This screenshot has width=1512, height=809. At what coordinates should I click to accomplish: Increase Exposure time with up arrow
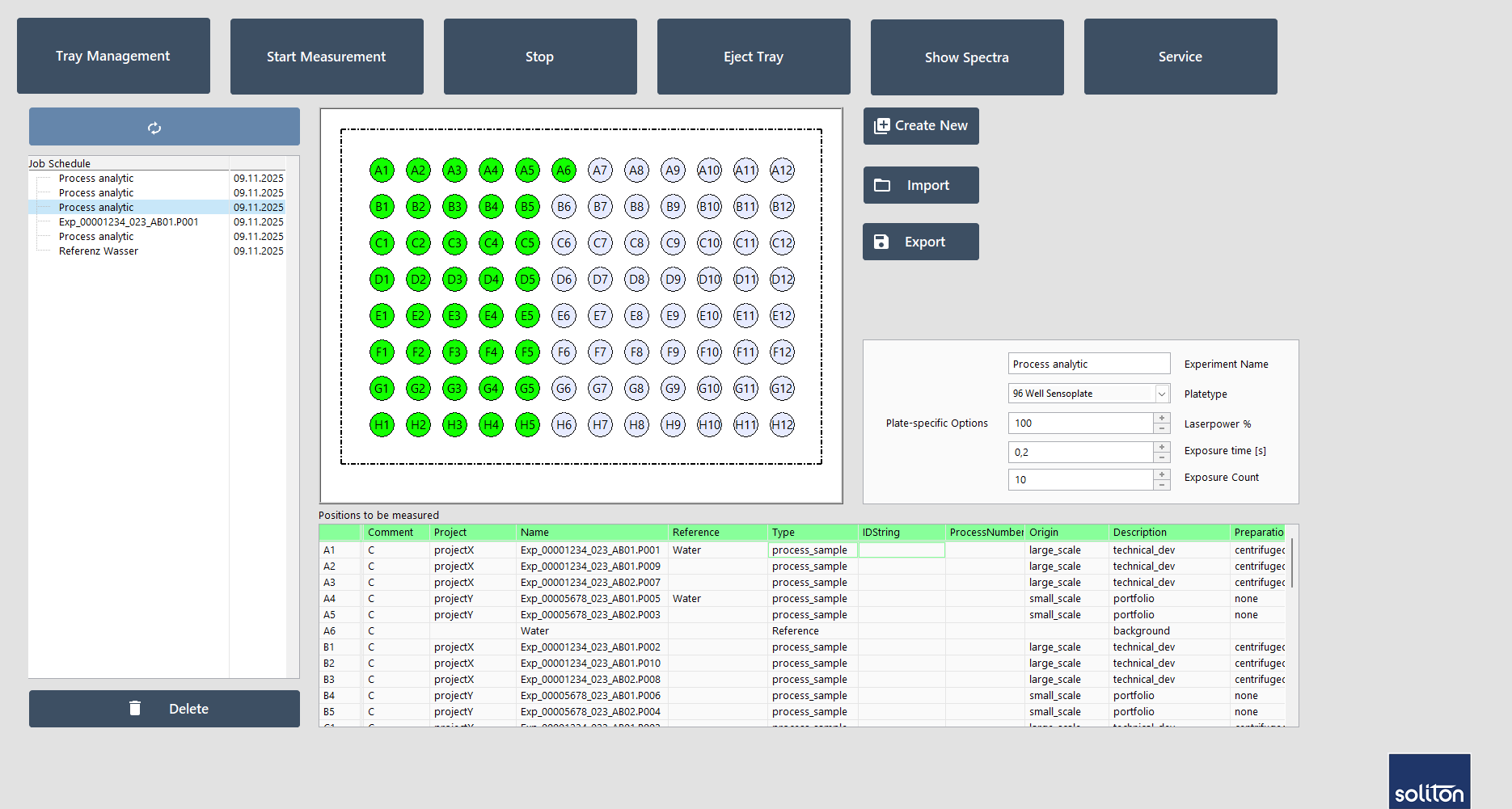pos(1162,447)
